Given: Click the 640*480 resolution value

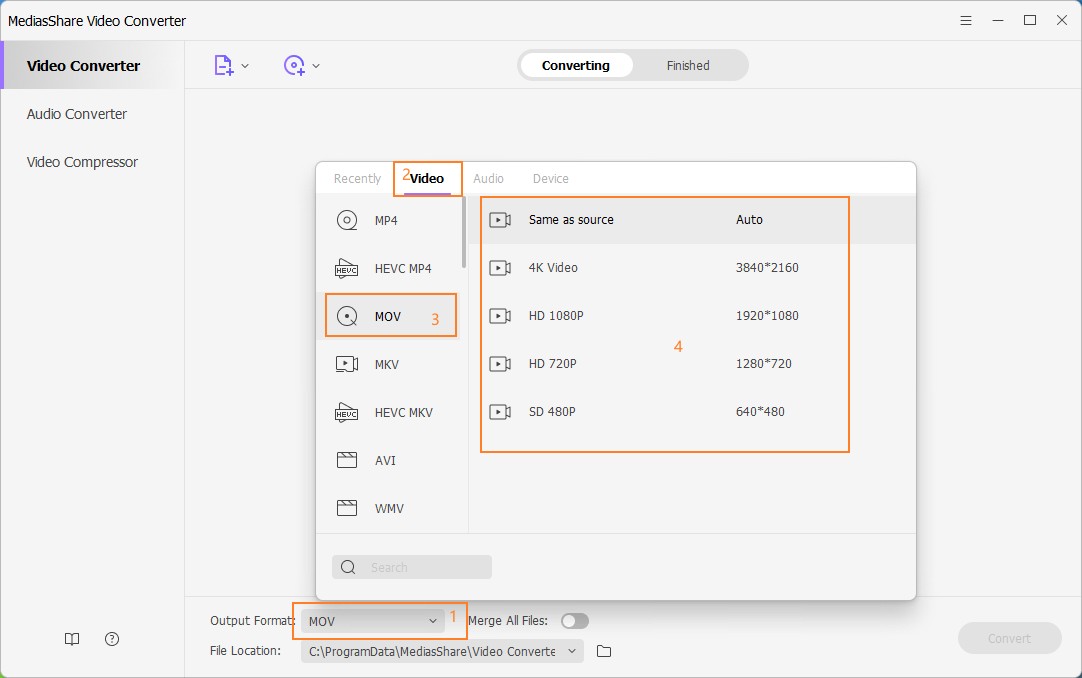Looking at the screenshot, I should point(760,412).
